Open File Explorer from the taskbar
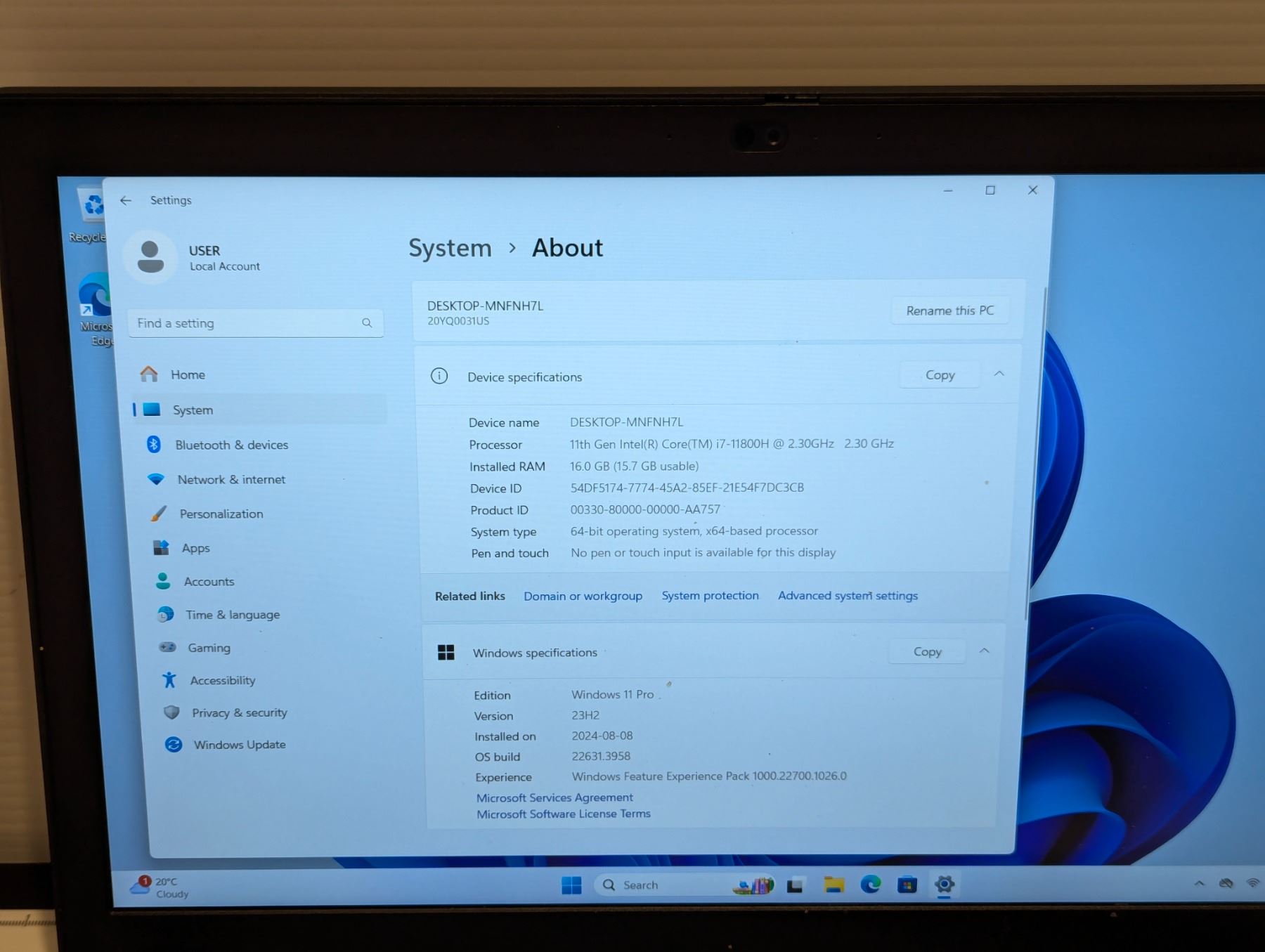1265x952 pixels. [833, 885]
